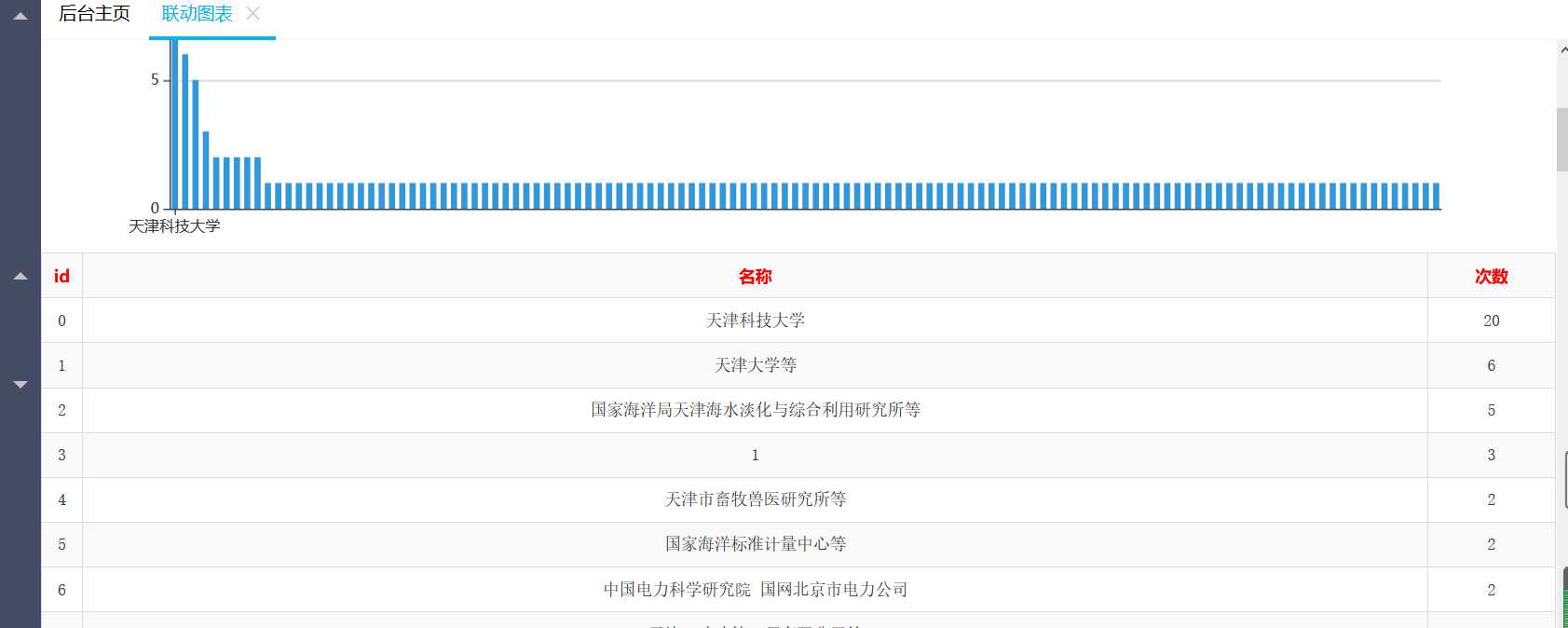The width and height of the screenshot is (1568, 628).
Task: Sort by the id column header
Action: tap(61, 276)
